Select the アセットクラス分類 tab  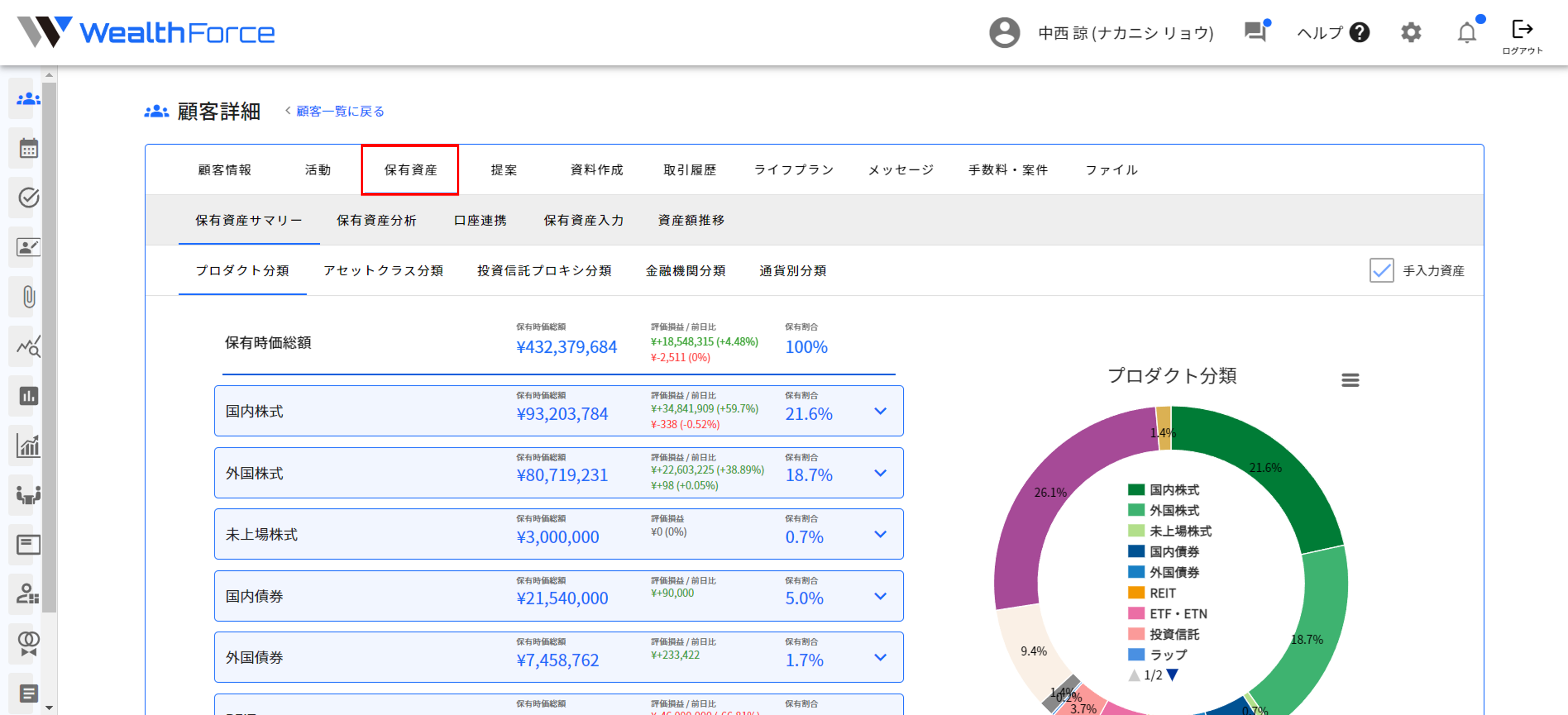coord(383,271)
